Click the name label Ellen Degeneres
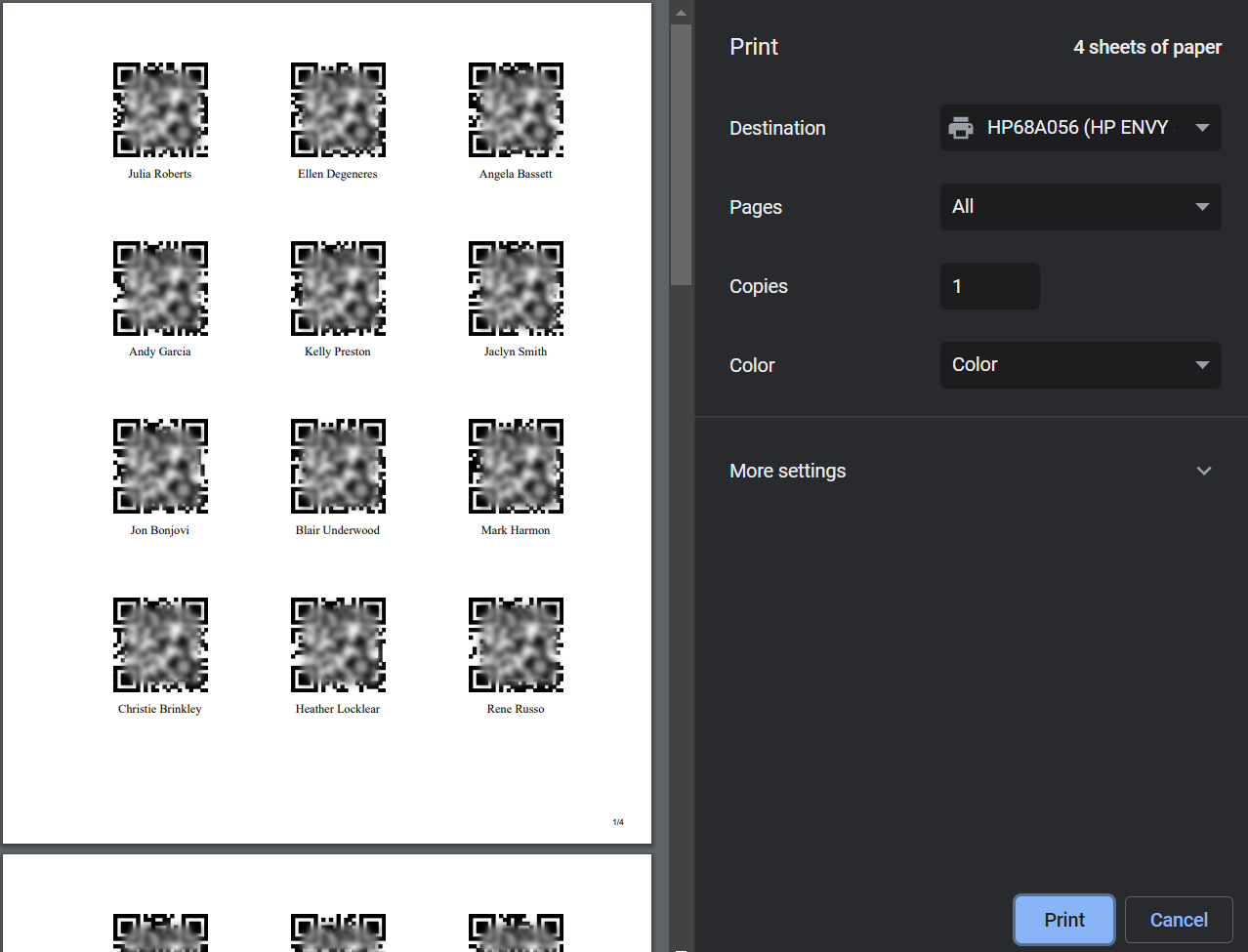 pos(338,174)
